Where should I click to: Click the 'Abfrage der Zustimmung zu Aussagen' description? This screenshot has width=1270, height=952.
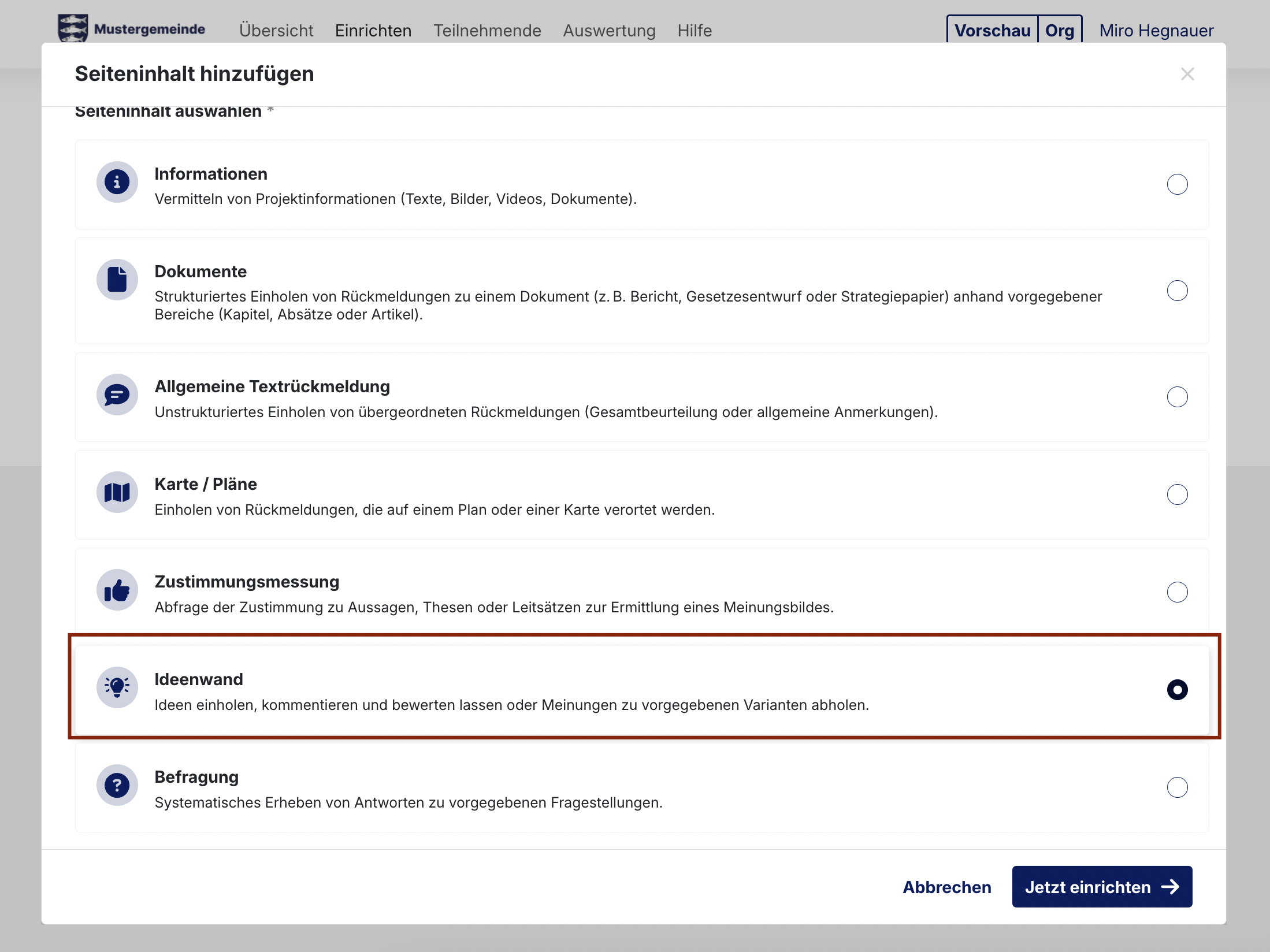click(494, 607)
